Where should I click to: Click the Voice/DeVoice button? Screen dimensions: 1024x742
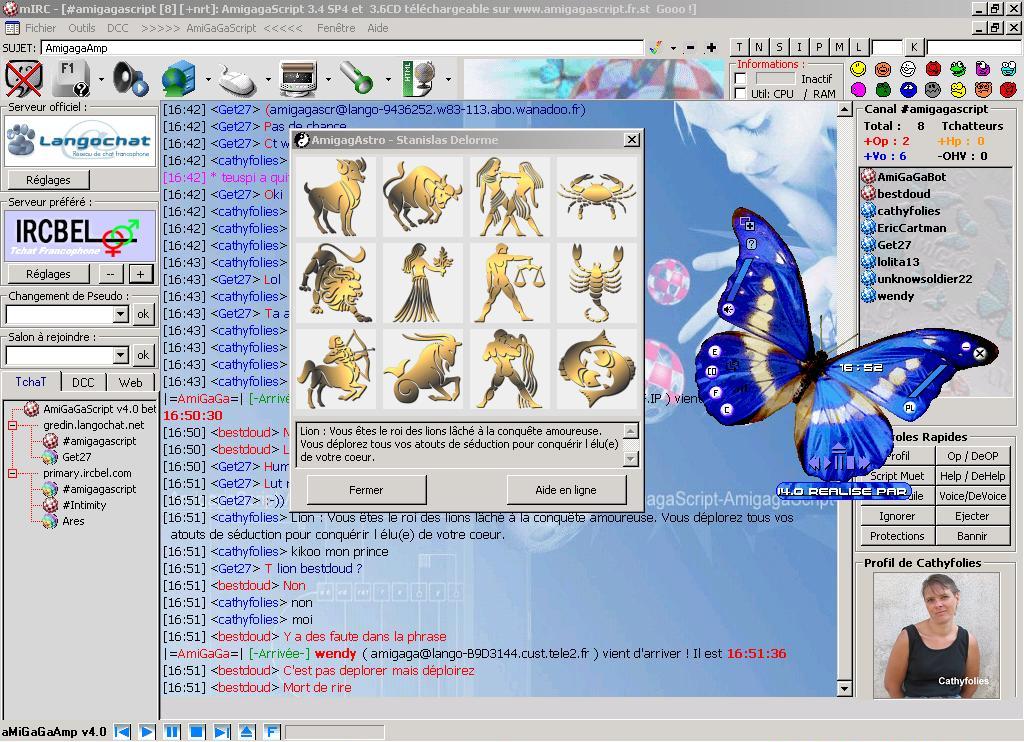click(972, 496)
